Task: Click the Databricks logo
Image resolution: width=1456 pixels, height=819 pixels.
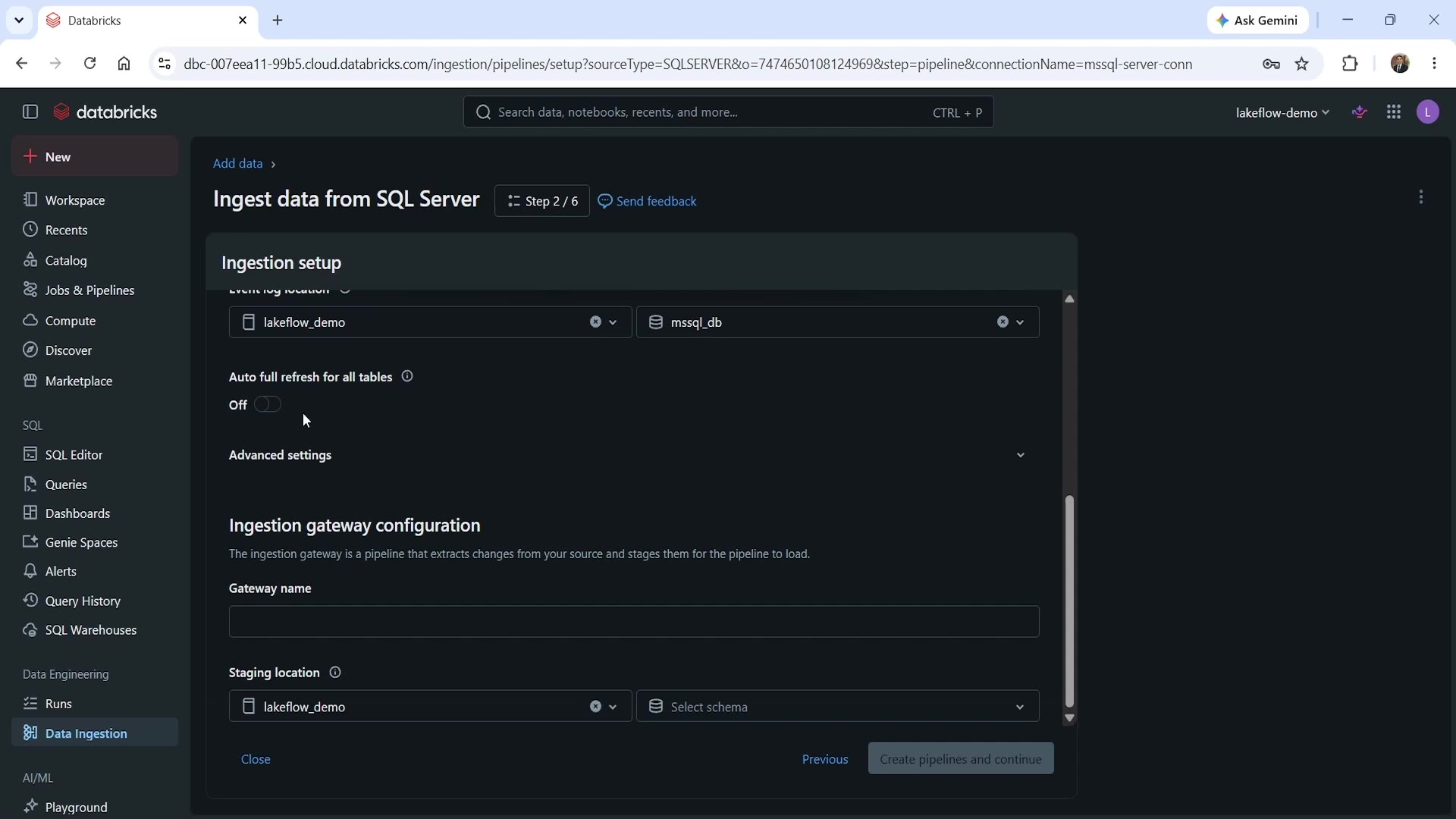Action: tap(105, 112)
